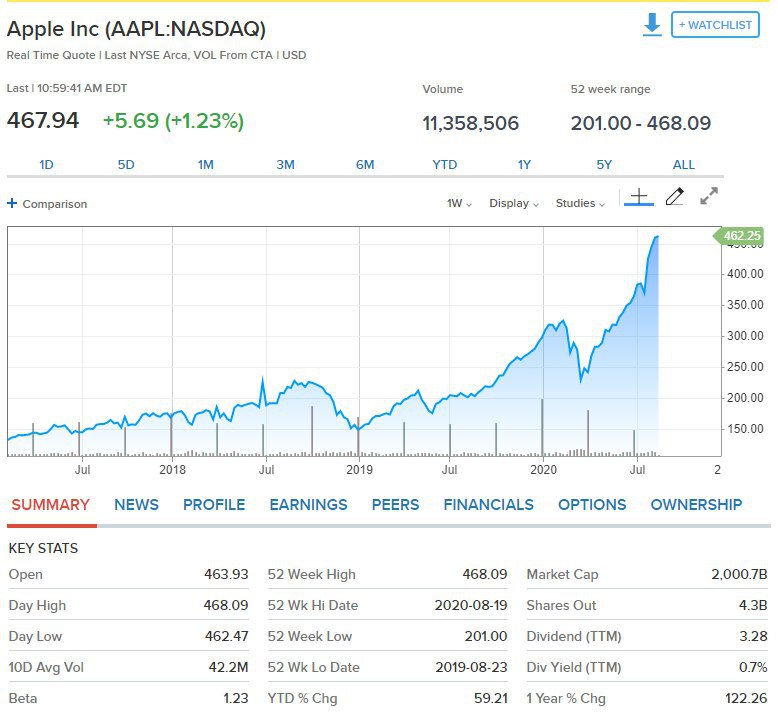Click the 2020 label on chart axis
Image resolution: width=778 pixels, height=722 pixels.
pos(543,469)
